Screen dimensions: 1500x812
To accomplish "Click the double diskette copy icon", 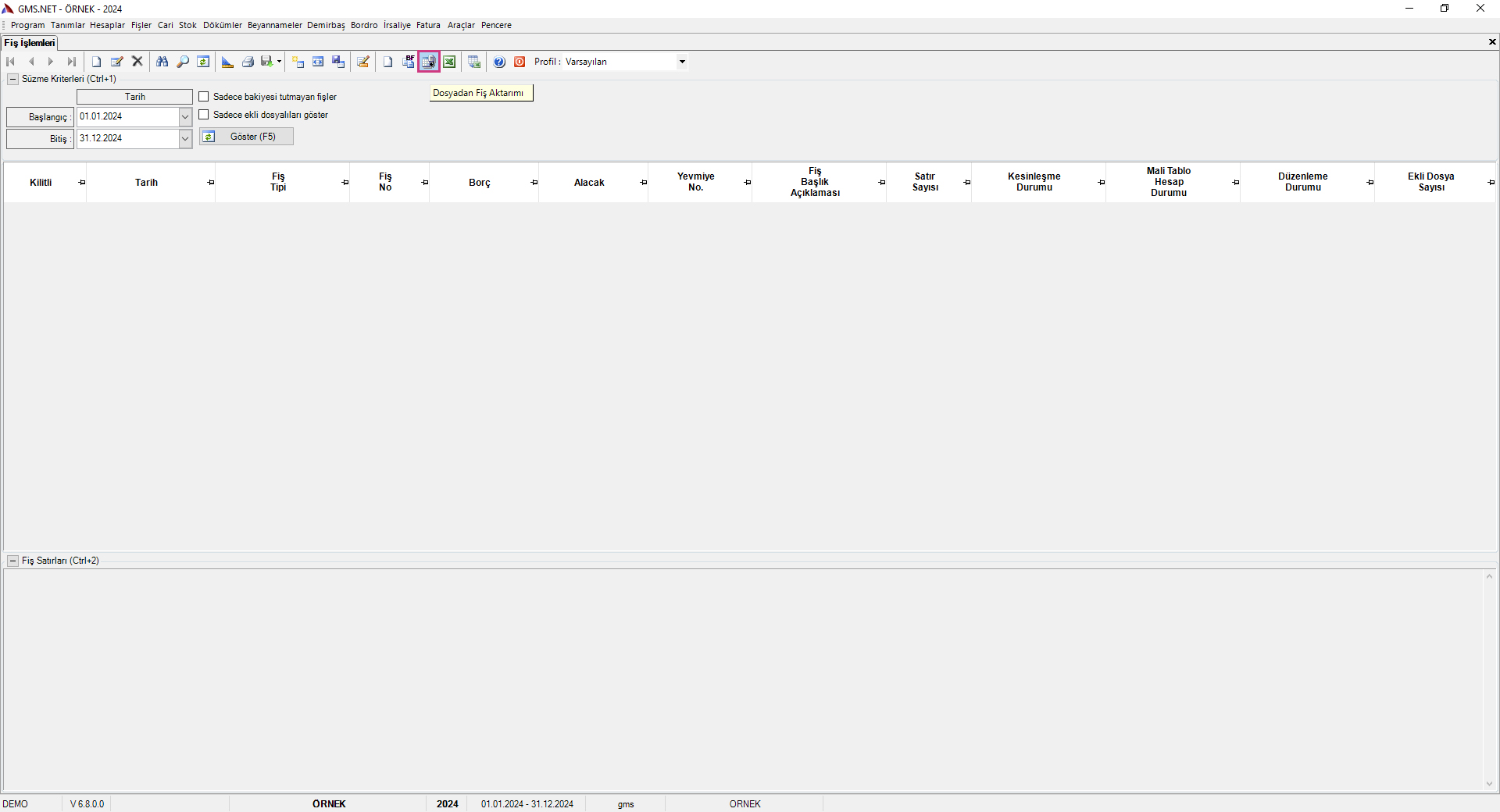I will pyautogui.click(x=338, y=62).
